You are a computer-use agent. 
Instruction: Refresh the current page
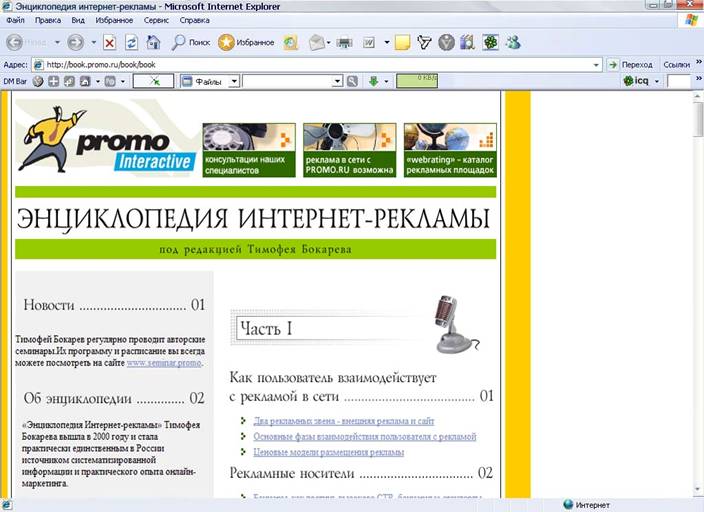pyautogui.click(x=132, y=43)
